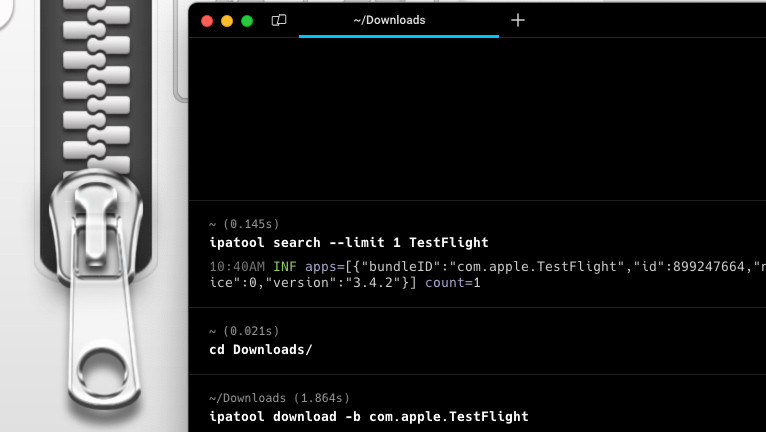Select the ipatool download -b com.apple.TestFlight command
The height and width of the screenshot is (432, 766).
tap(369, 416)
